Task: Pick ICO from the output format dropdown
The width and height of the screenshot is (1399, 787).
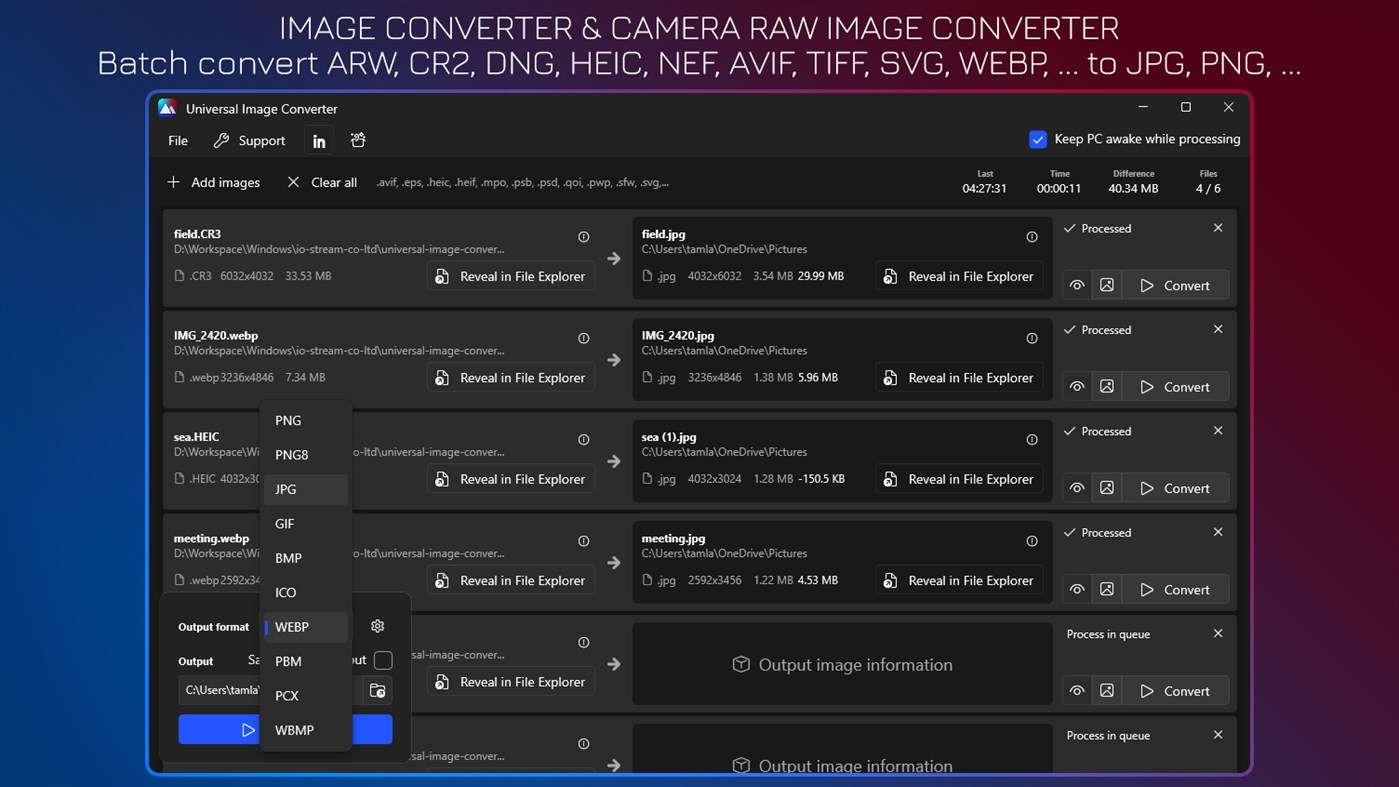Action: tap(285, 592)
